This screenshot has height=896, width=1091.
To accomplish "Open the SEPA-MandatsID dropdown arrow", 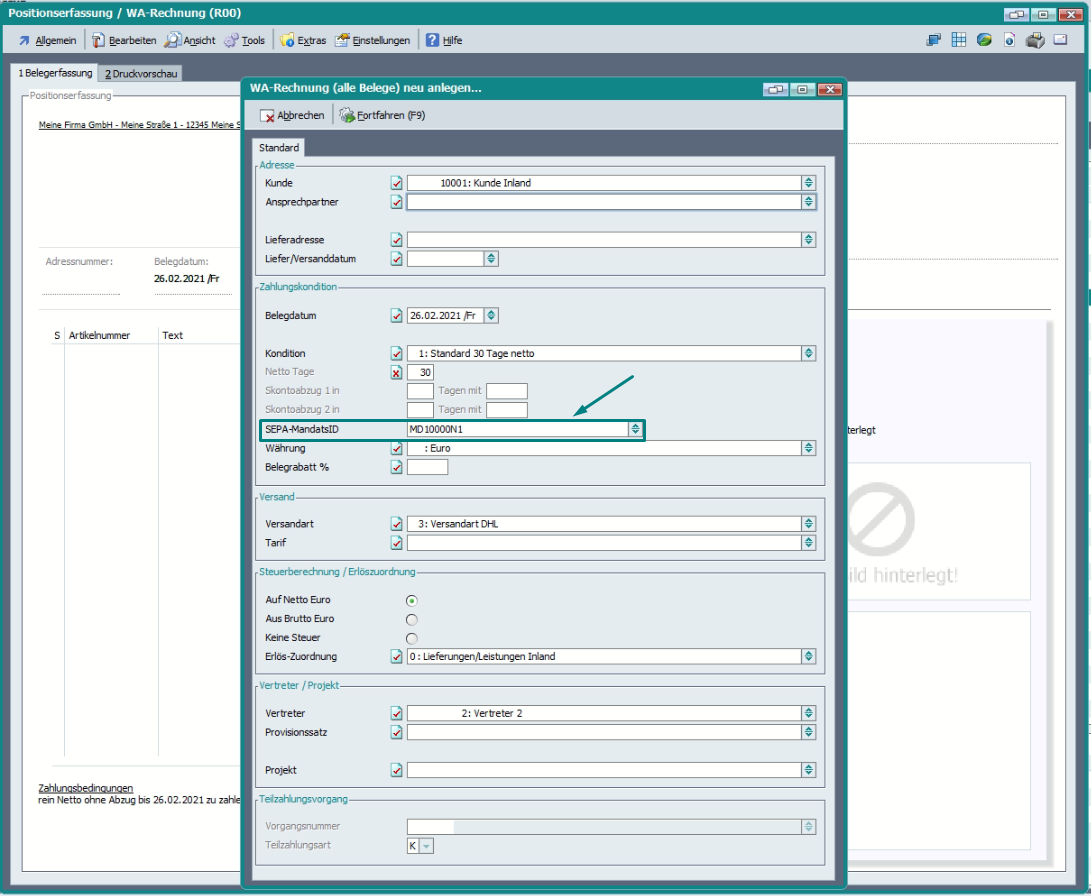I will click(x=634, y=429).
